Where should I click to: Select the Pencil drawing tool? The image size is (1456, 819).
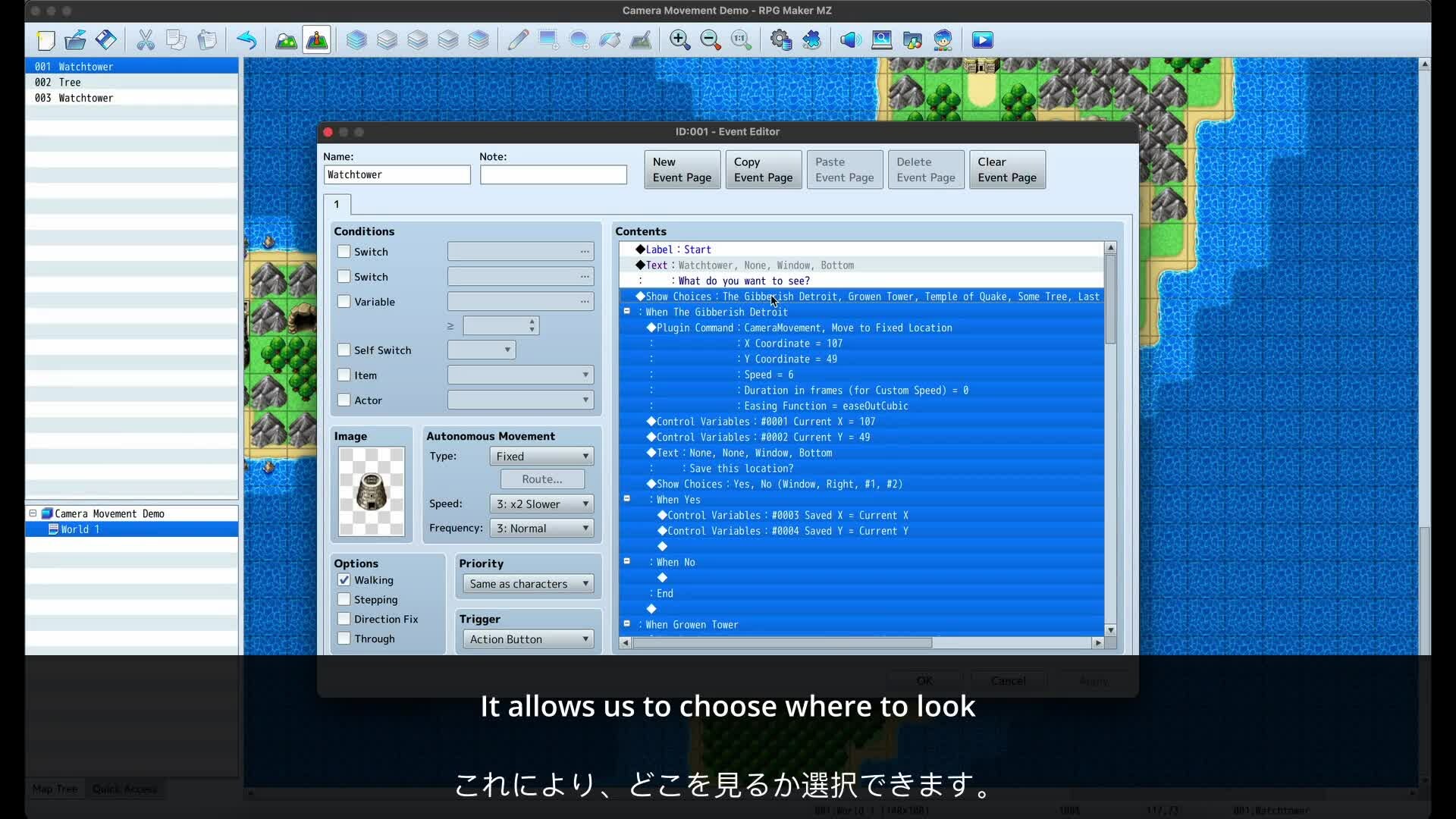click(518, 40)
